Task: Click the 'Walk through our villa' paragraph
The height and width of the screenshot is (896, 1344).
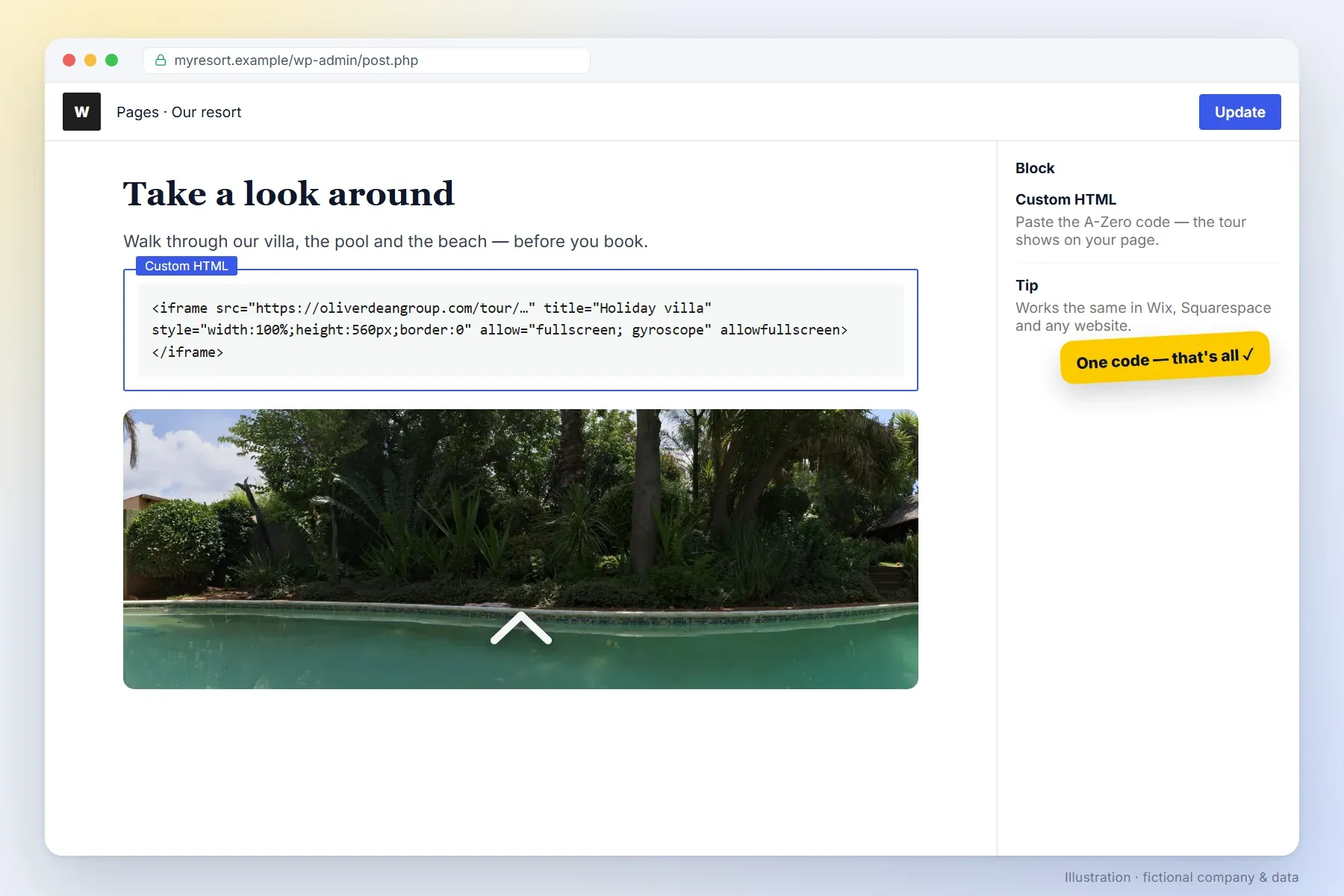Action: tap(385, 241)
